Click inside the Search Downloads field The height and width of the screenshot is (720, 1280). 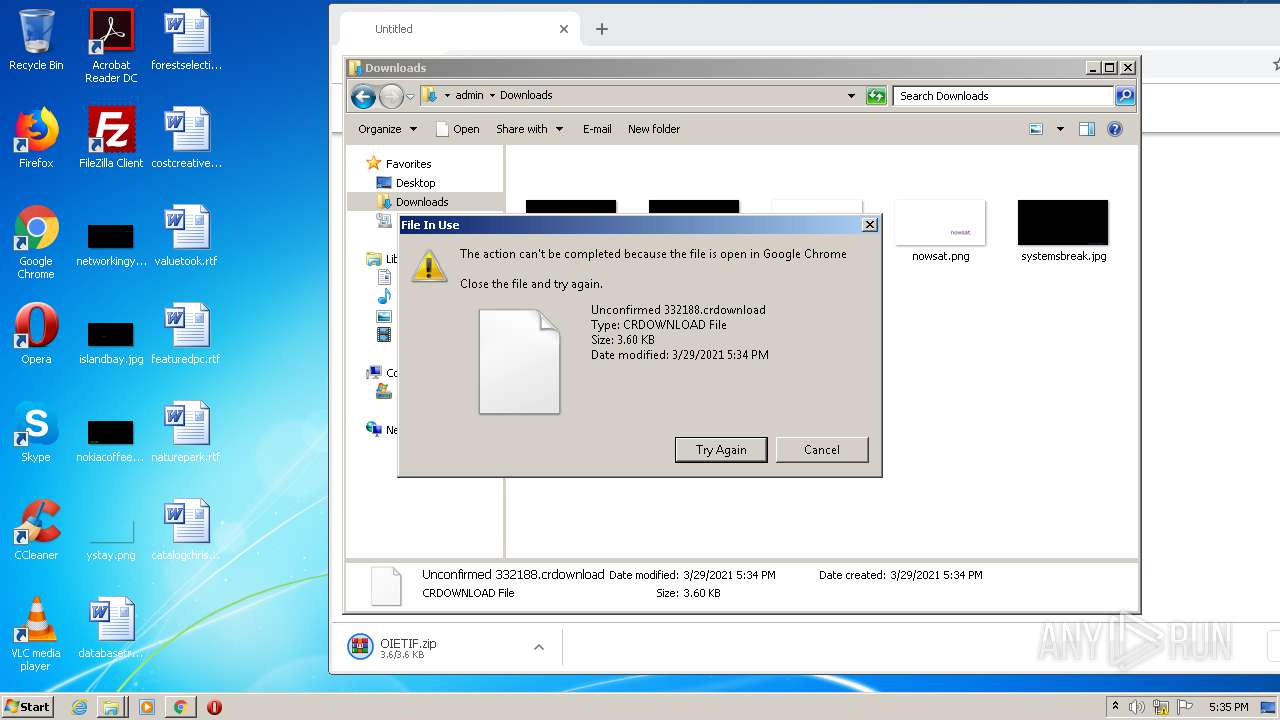point(1003,96)
